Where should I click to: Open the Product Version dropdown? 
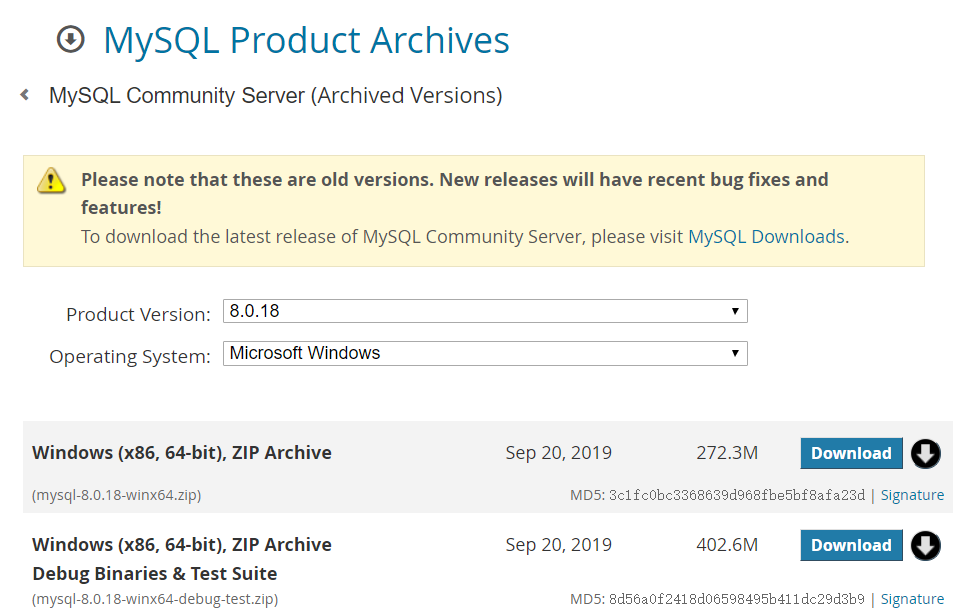point(485,311)
